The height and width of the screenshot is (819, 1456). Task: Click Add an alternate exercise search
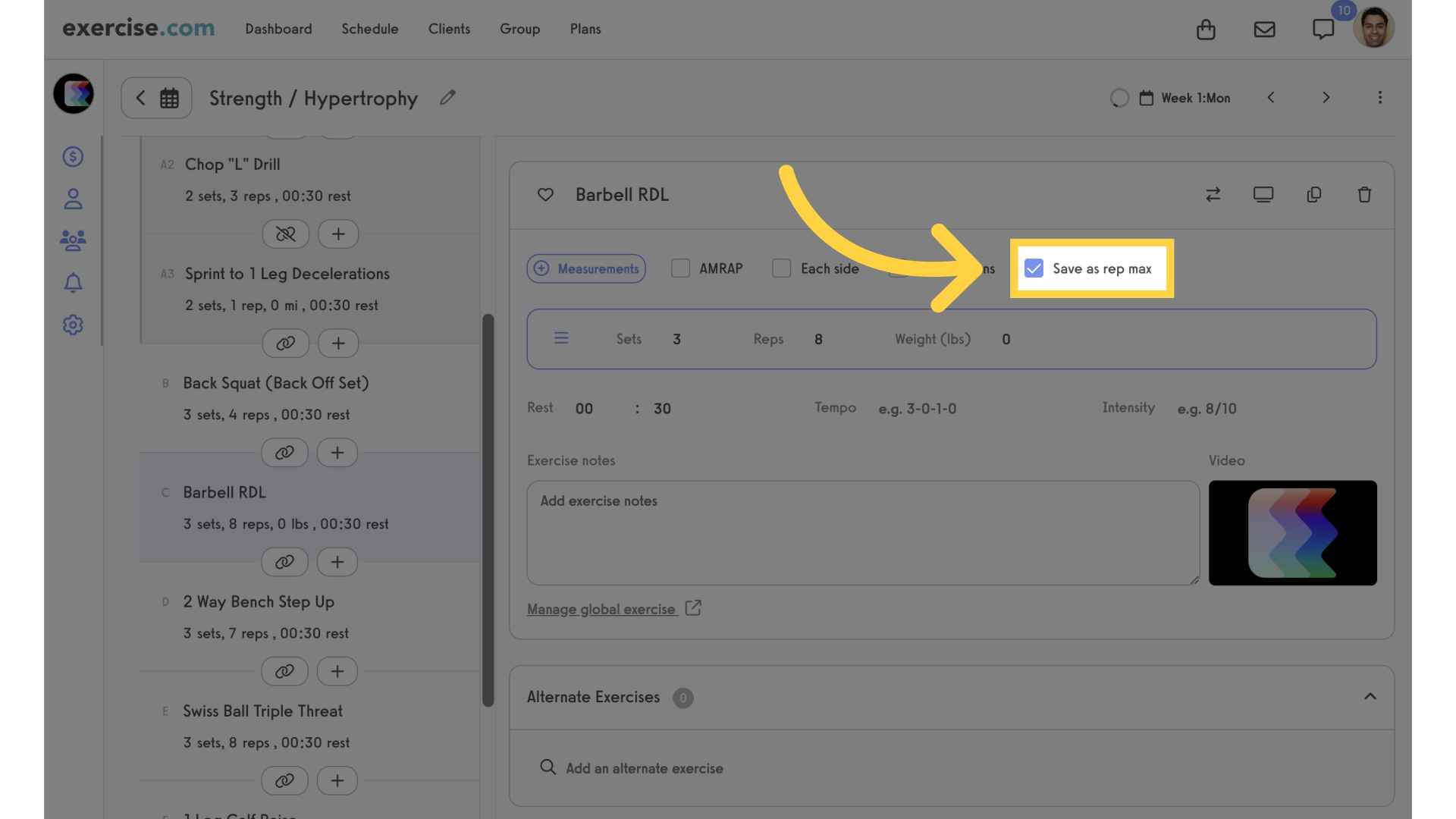[x=645, y=768]
